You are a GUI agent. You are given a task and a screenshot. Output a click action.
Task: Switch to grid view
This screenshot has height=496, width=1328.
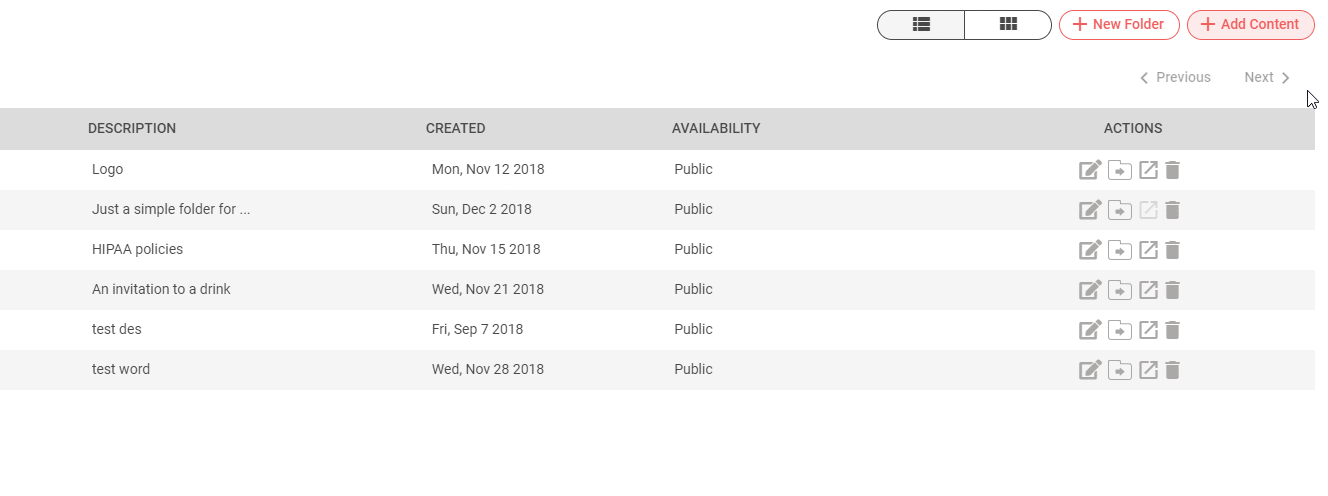[x=1008, y=24]
